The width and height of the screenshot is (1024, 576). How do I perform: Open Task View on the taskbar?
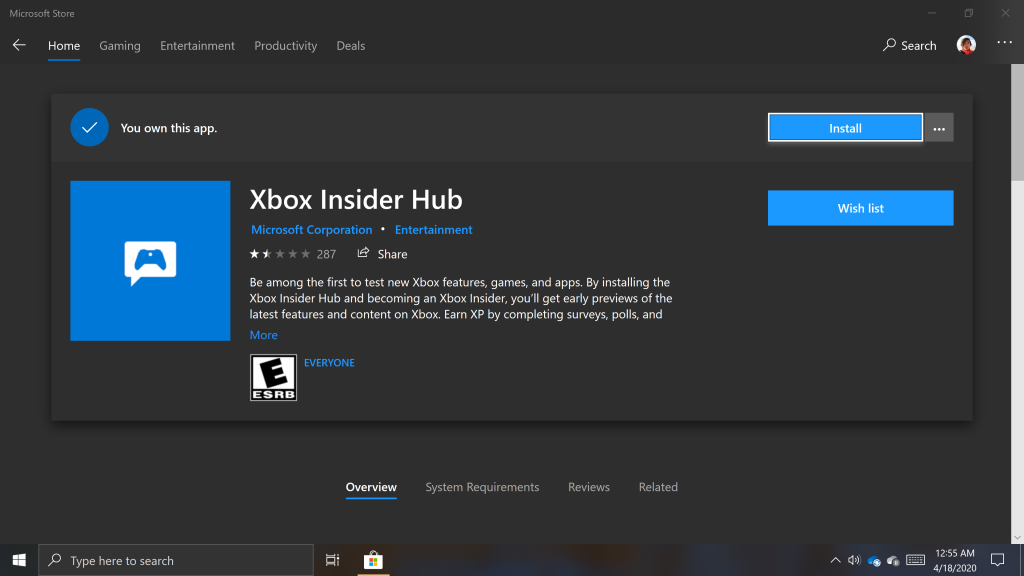pyautogui.click(x=332, y=560)
